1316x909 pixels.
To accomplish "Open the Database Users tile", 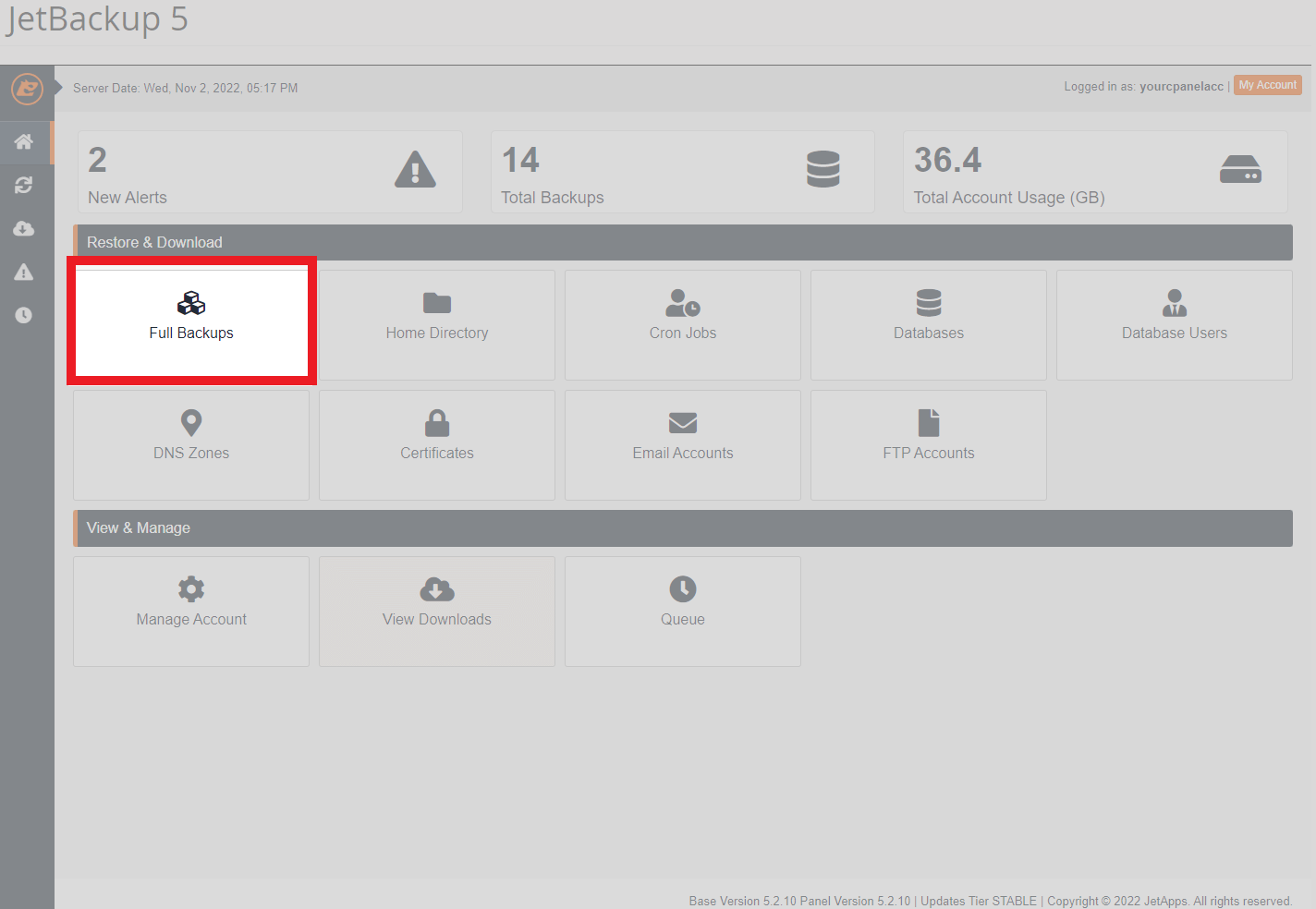I will (1175, 324).
